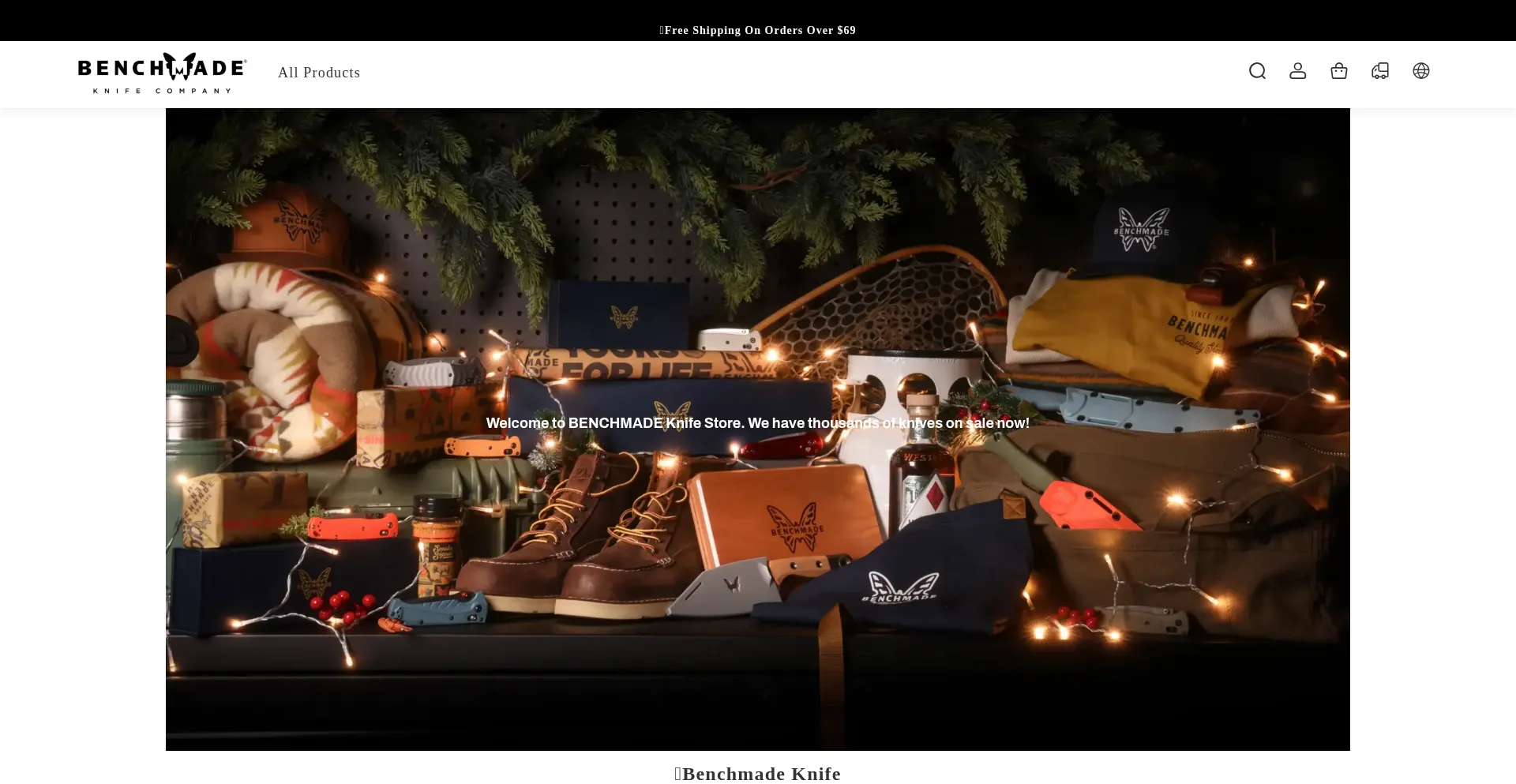The image size is (1516, 784).
Task: View the shopping bag cart
Action: click(1339, 71)
